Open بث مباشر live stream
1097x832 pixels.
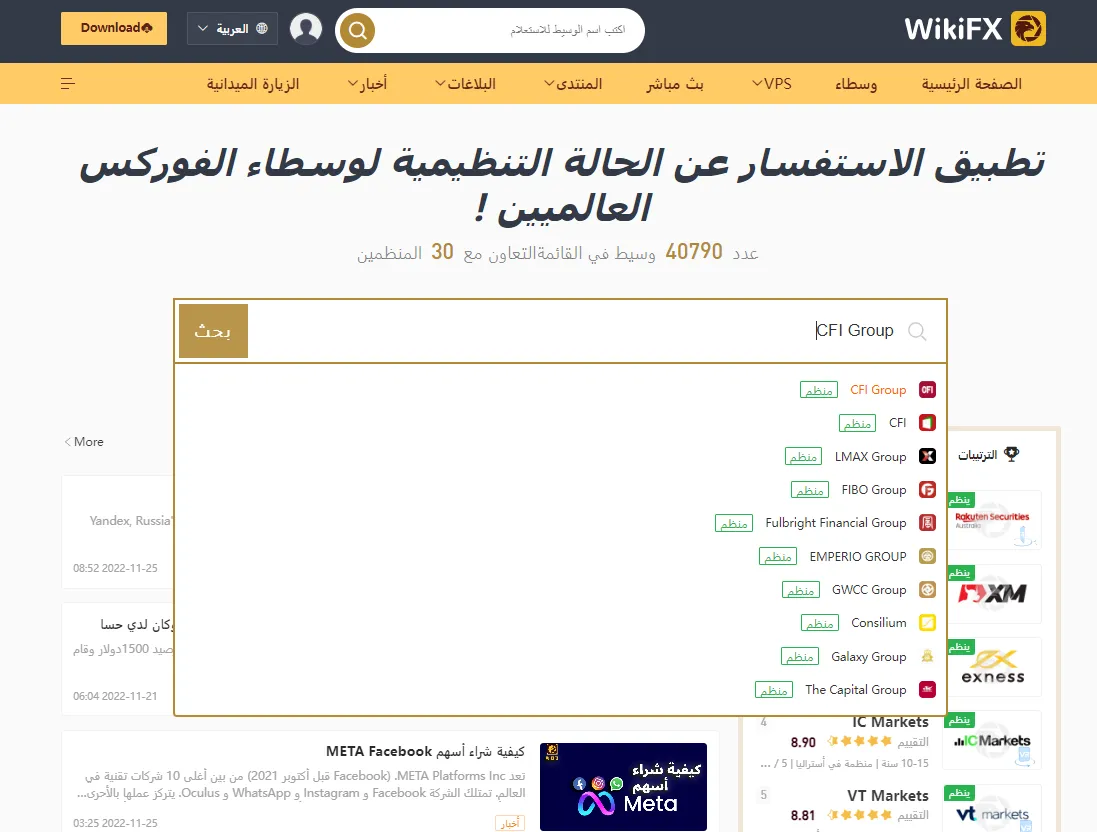click(674, 84)
